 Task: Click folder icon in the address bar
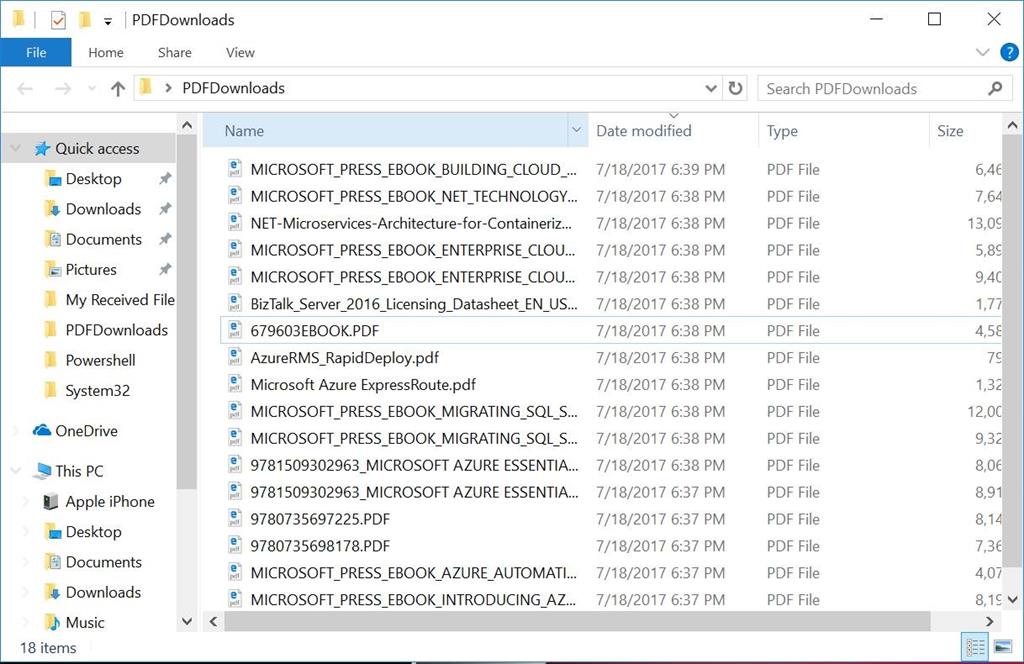146,87
